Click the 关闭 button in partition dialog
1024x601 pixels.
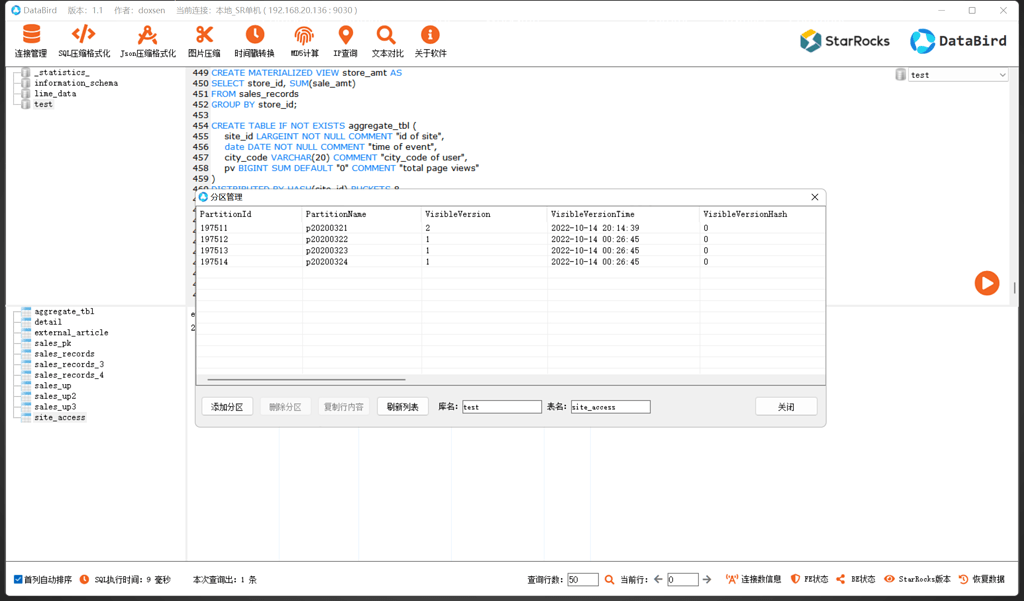point(786,407)
